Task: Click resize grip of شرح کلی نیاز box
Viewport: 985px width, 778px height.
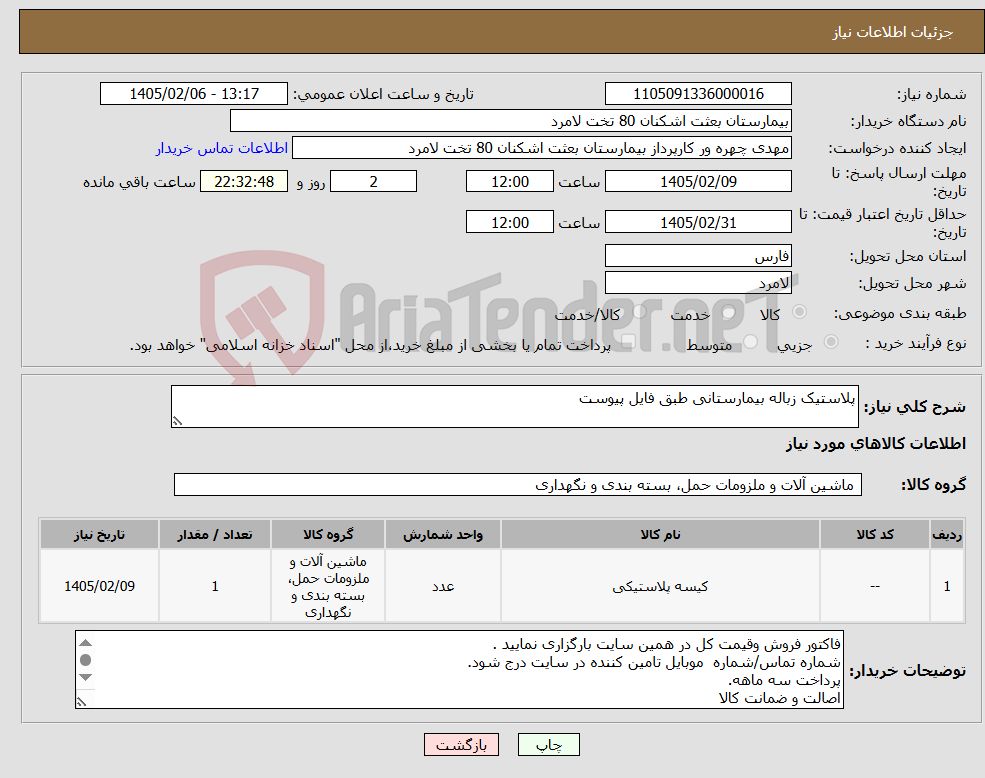Action: click(x=178, y=421)
